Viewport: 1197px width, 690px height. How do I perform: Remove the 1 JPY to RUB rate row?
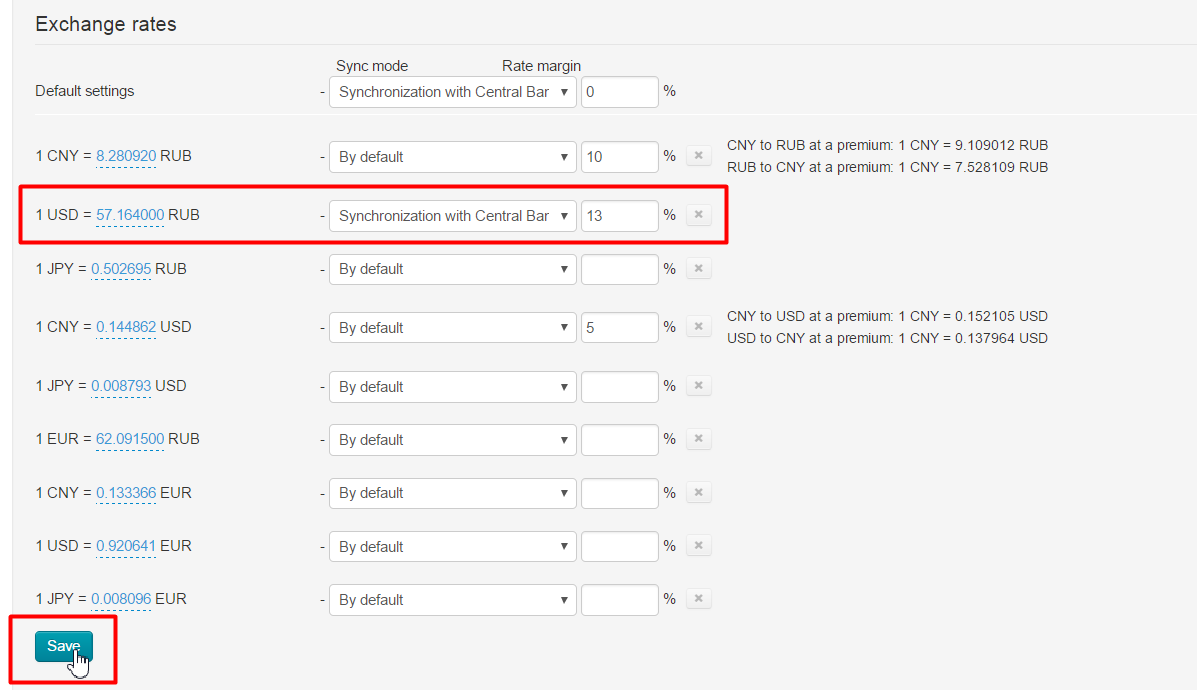click(699, 268)
